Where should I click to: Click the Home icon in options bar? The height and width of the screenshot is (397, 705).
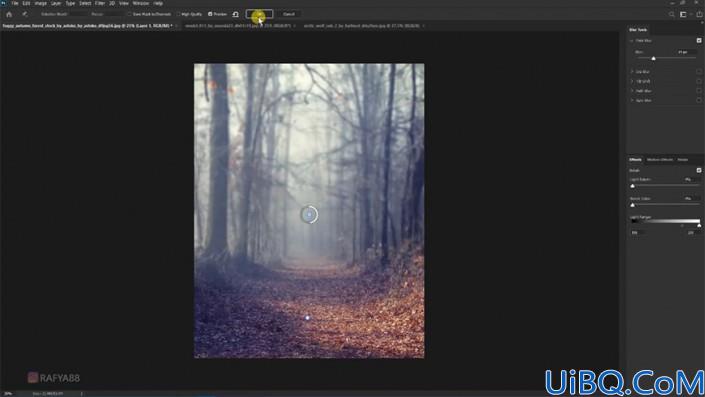(9, 14)
